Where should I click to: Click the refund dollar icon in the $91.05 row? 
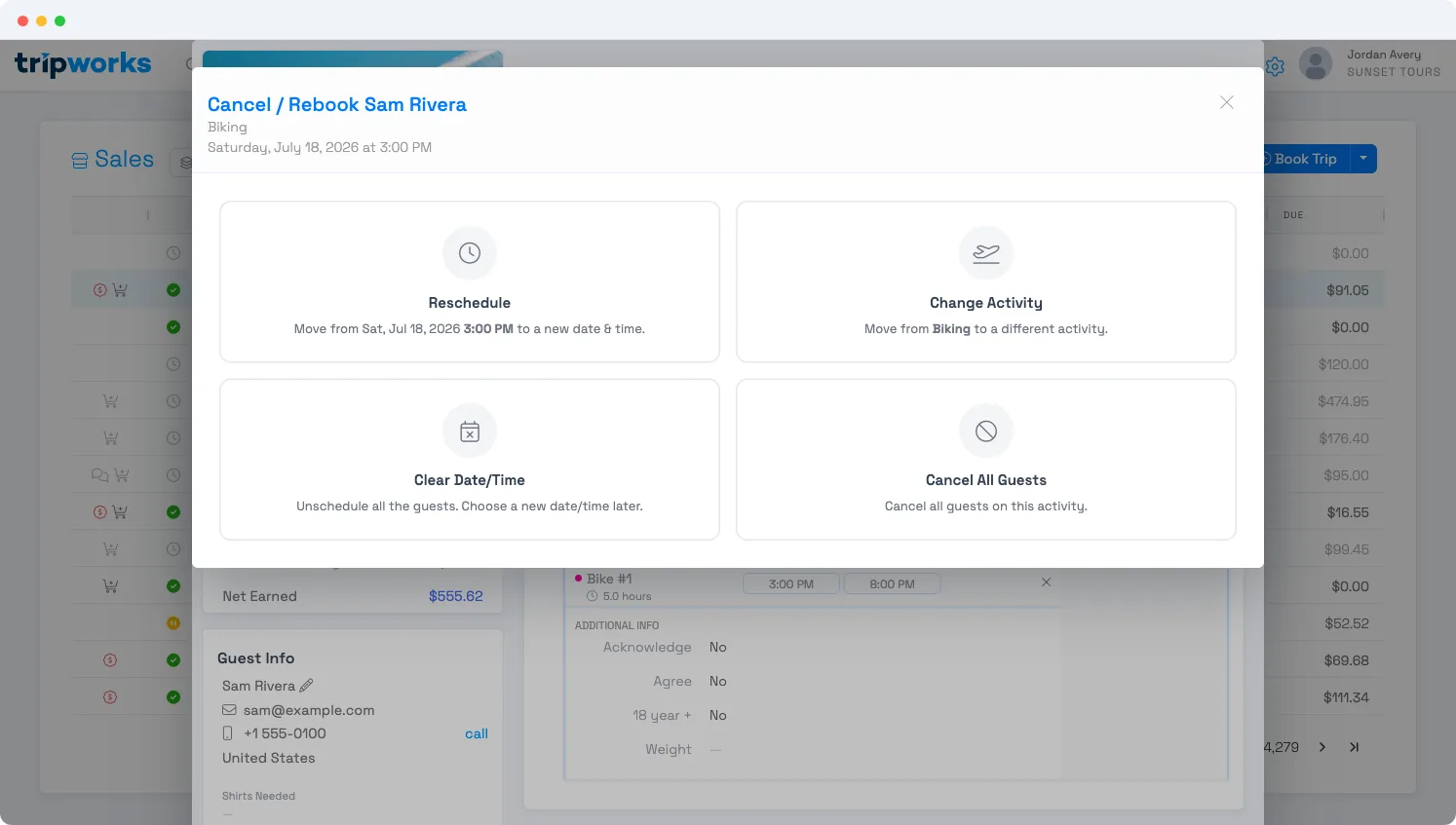click(99, 290)
